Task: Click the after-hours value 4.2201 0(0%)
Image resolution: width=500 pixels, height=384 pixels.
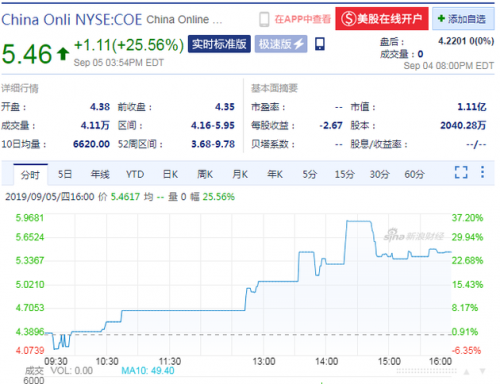Action: pos(466,41)
